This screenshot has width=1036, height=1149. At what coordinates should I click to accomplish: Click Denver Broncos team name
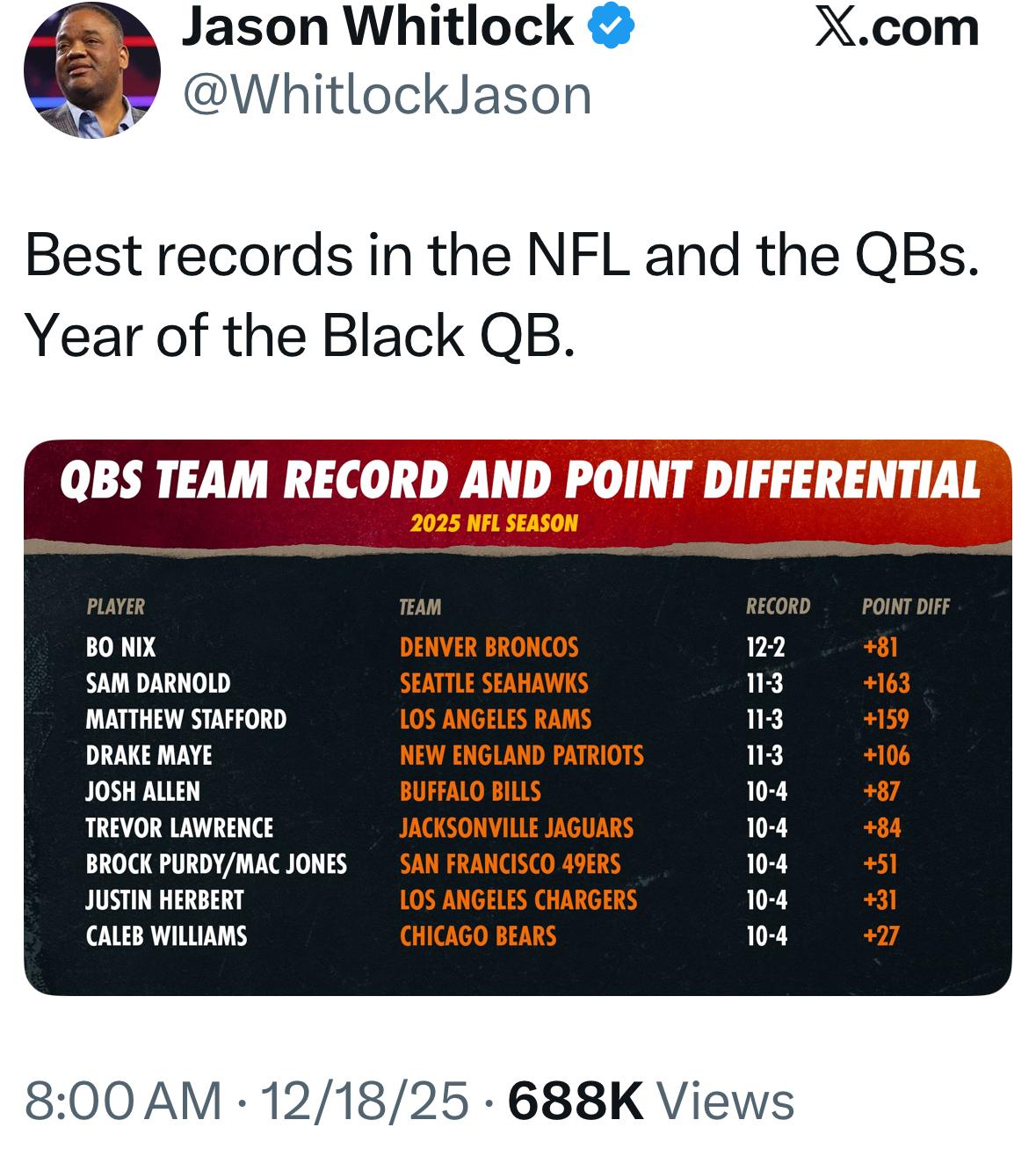[x=489, y=648]
